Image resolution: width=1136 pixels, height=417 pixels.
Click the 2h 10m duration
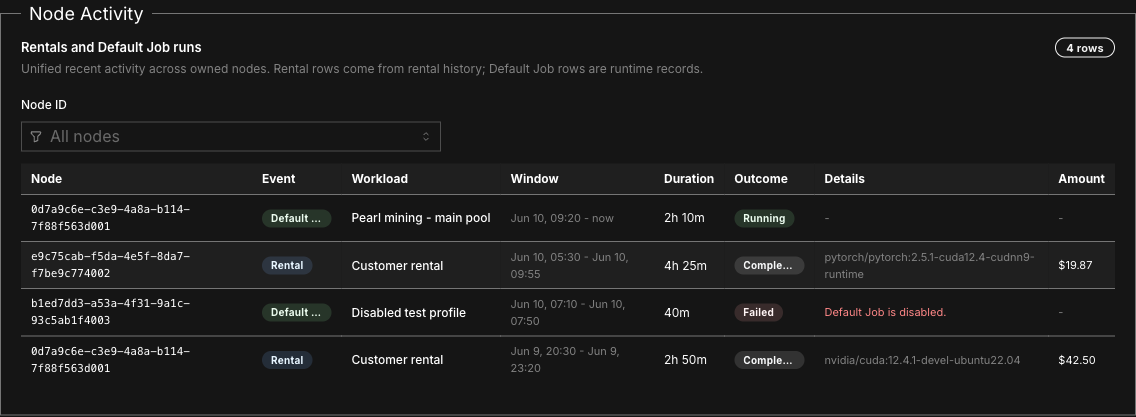pyautogui.click(x=684, y=218)
